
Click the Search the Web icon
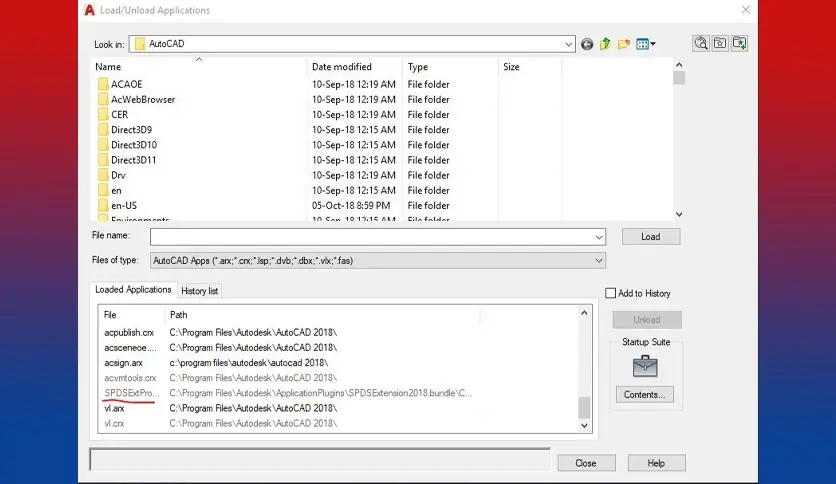(701, 43)
